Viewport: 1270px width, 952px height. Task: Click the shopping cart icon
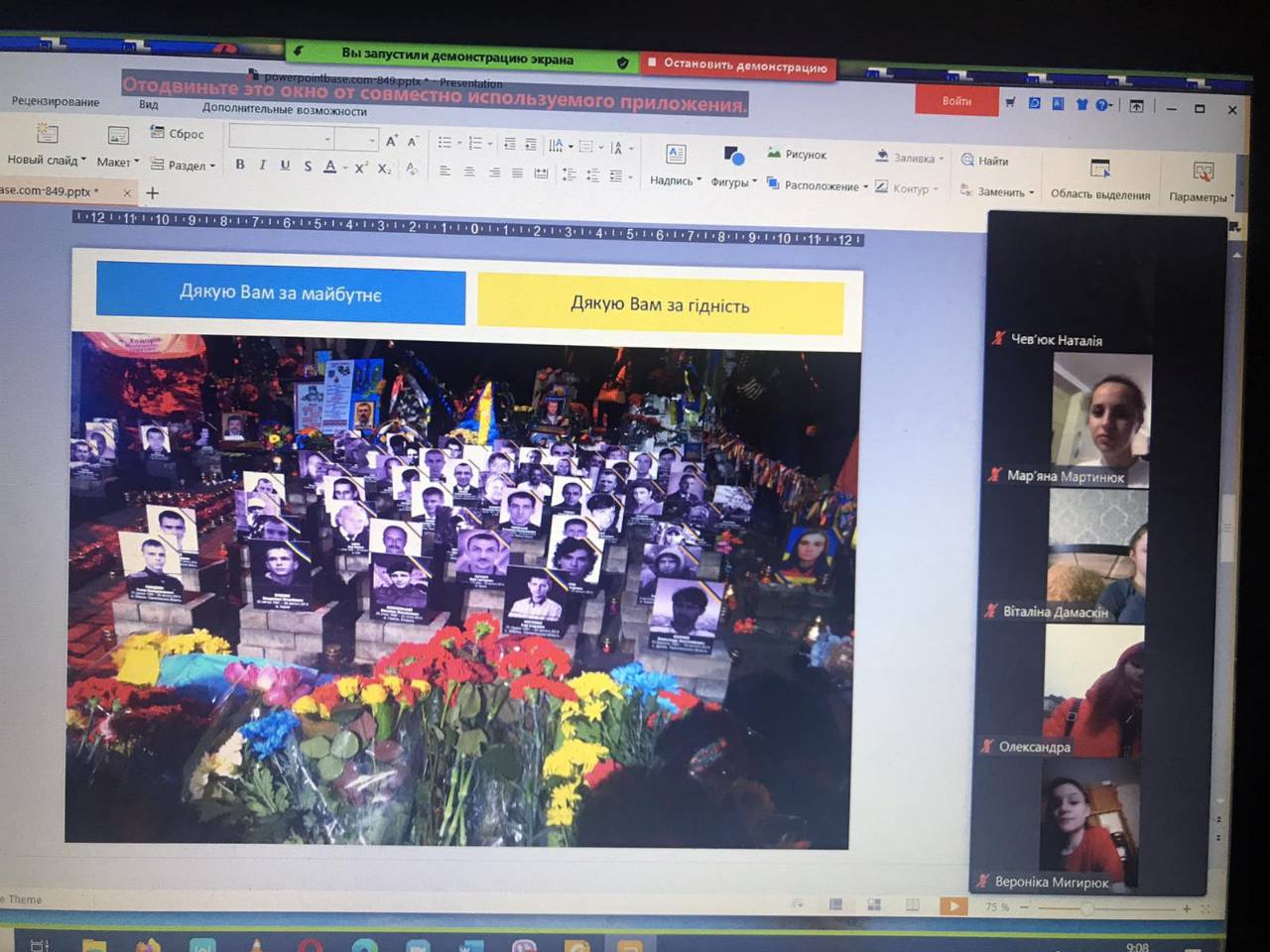pos(1010,102)
